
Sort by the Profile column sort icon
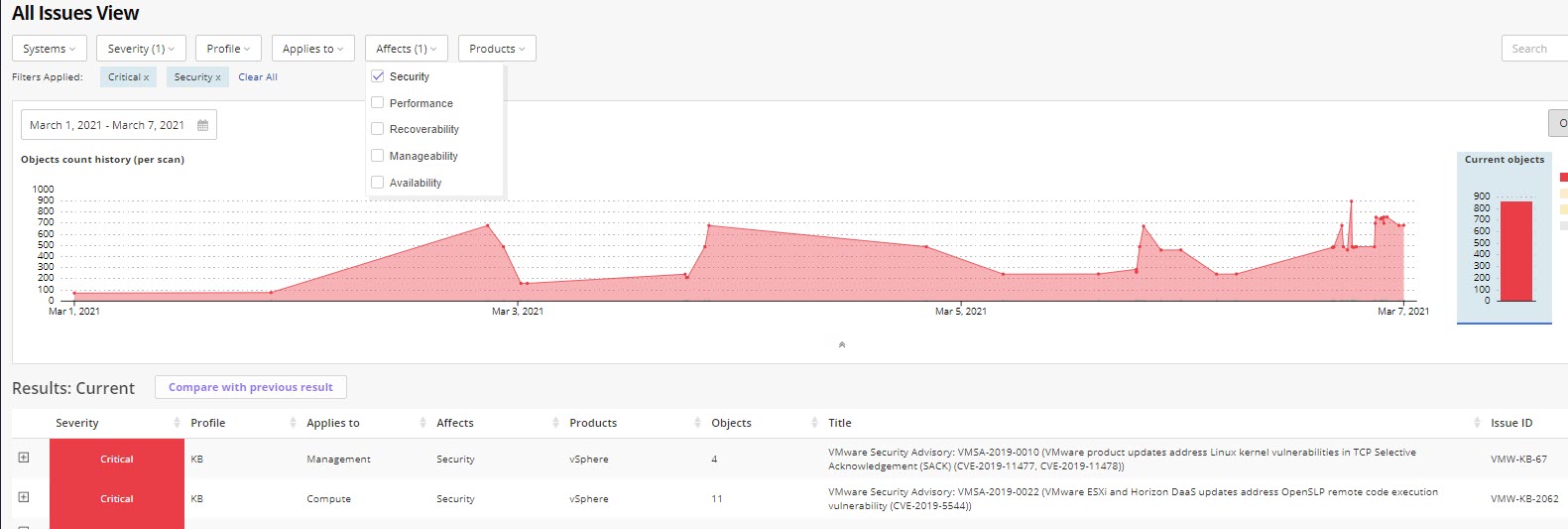(293, 423)
